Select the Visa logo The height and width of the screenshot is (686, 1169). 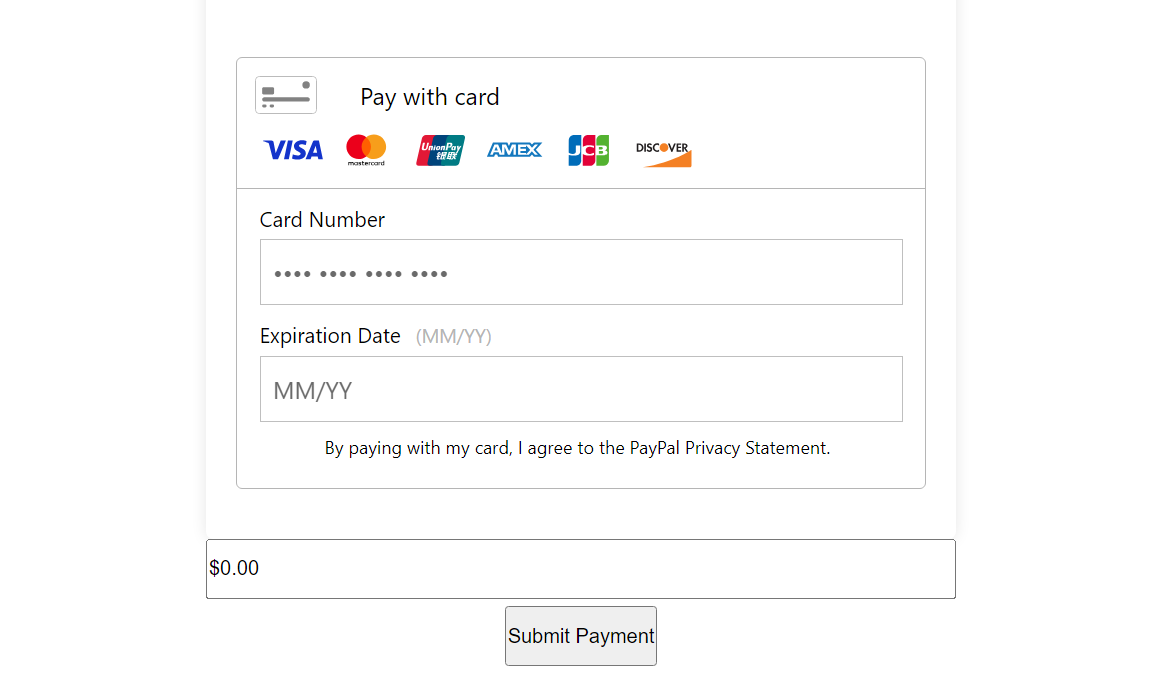tap(293, 150)
